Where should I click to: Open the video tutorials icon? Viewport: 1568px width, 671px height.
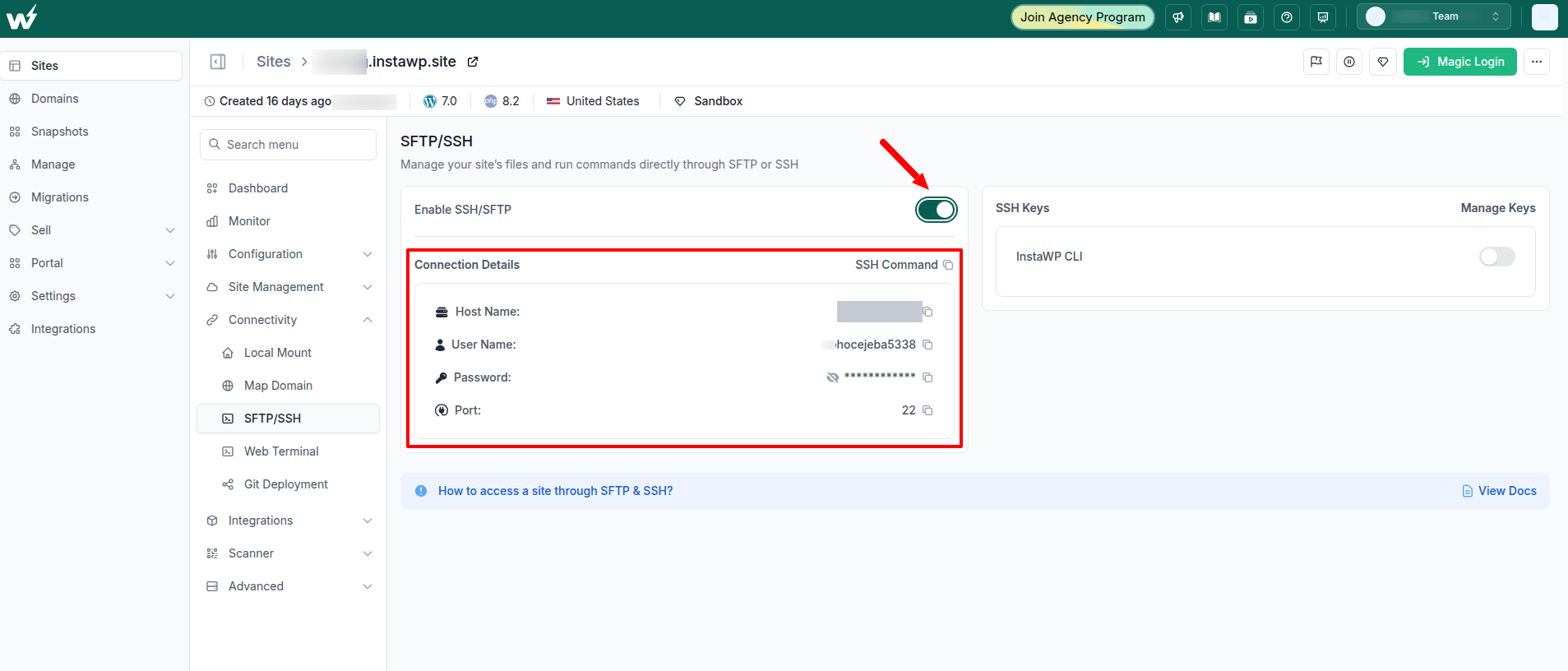[1251, 17]
